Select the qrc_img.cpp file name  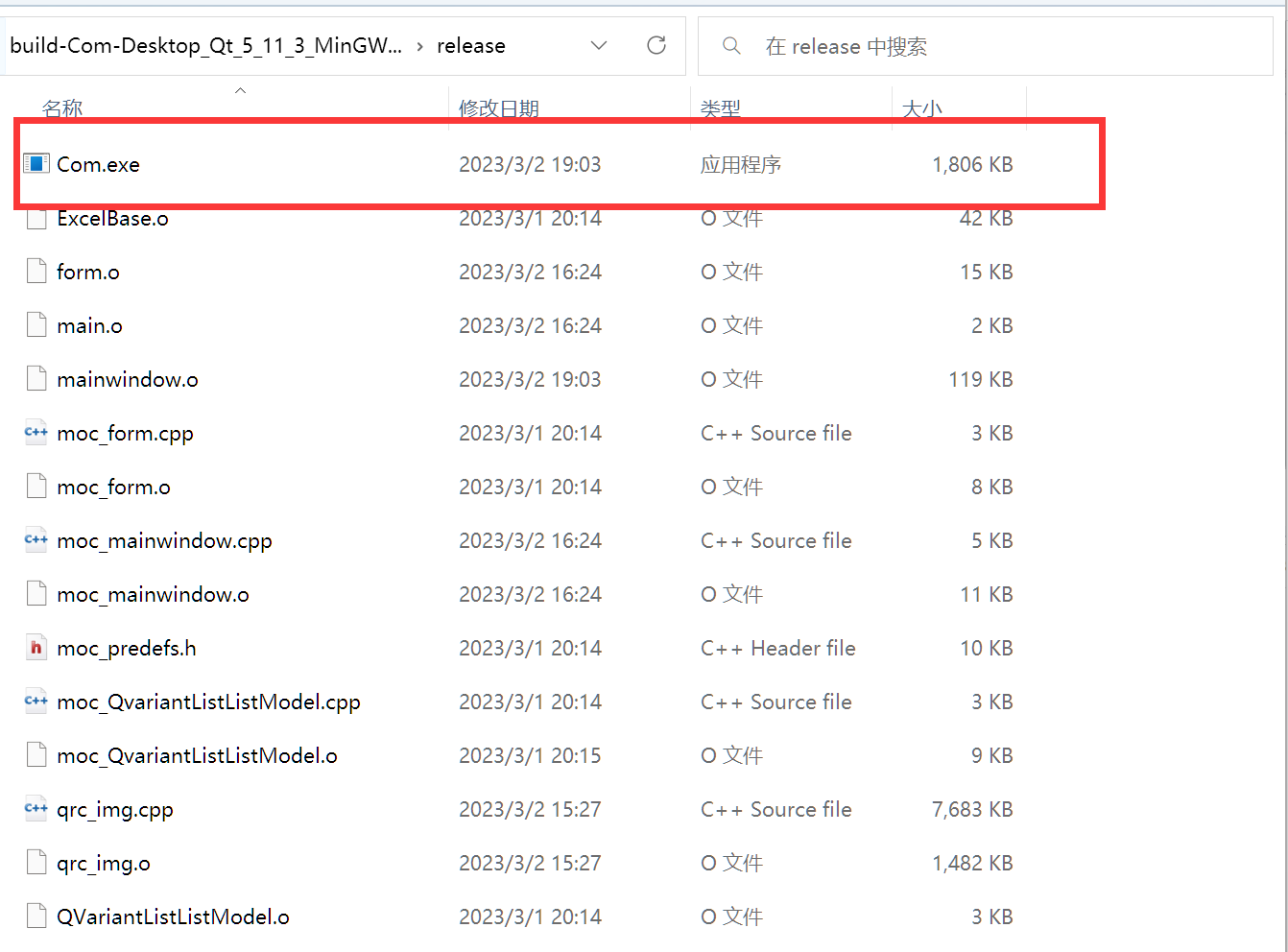tap(115, 810)
